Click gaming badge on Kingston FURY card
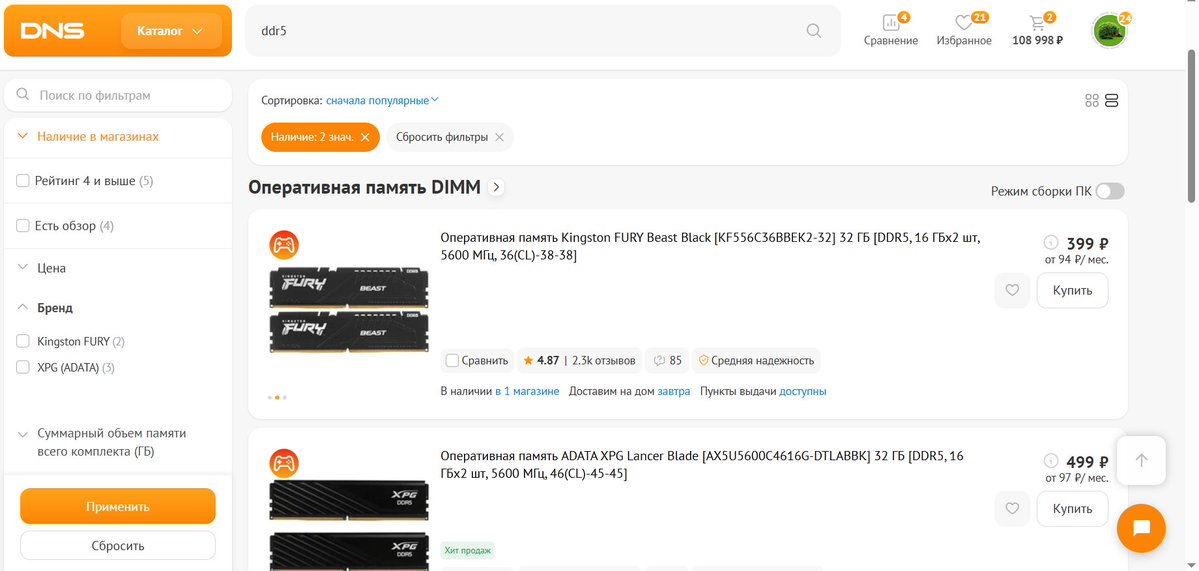The image size is (1199, 571). (284, 245)
